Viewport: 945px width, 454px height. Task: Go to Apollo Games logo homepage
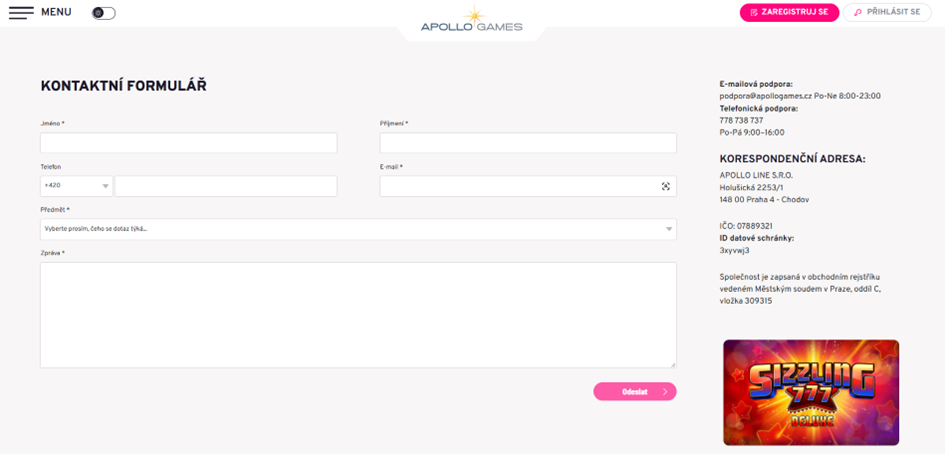472,19
